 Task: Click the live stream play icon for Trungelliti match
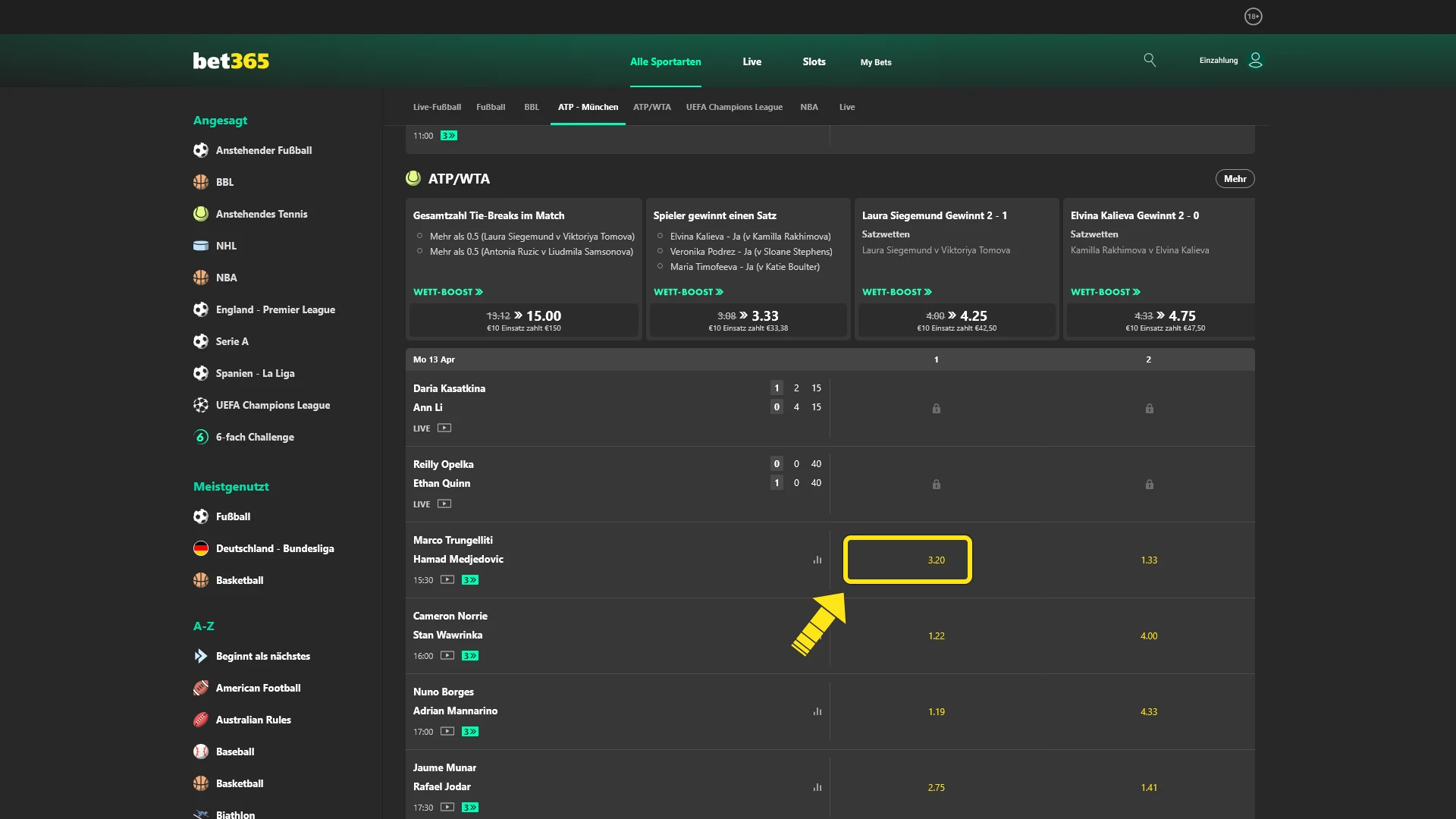[x=447, y=579]
